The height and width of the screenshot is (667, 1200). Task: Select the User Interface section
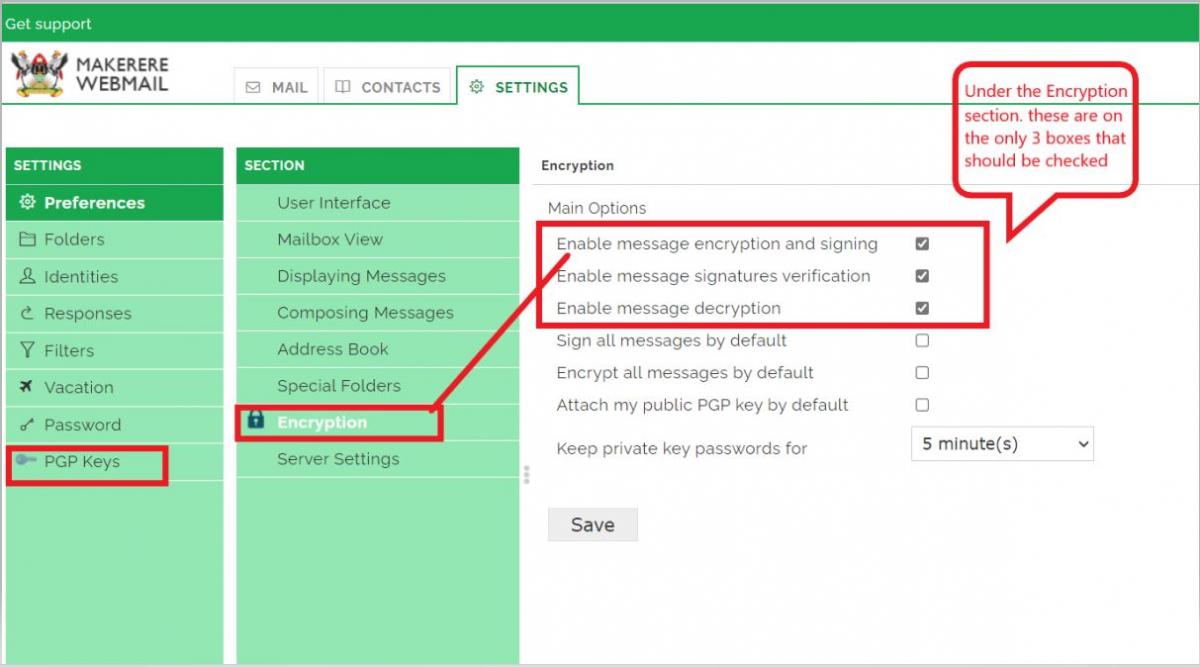click(378, 202)
